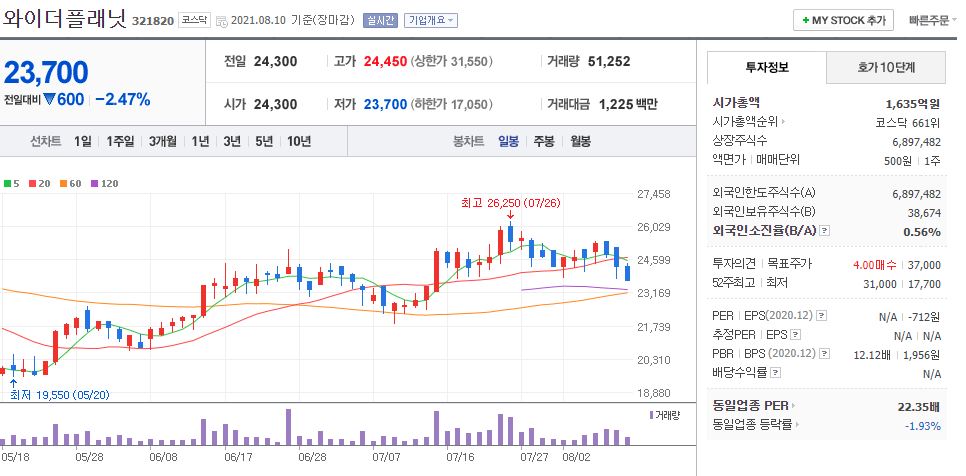Select the 3년 line chart period
This screenshot has height=476, width=966.
click(x=232, y=141)
